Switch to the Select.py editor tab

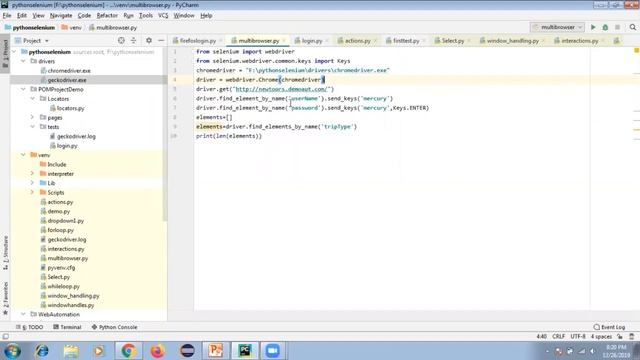[x=453, y=40]
